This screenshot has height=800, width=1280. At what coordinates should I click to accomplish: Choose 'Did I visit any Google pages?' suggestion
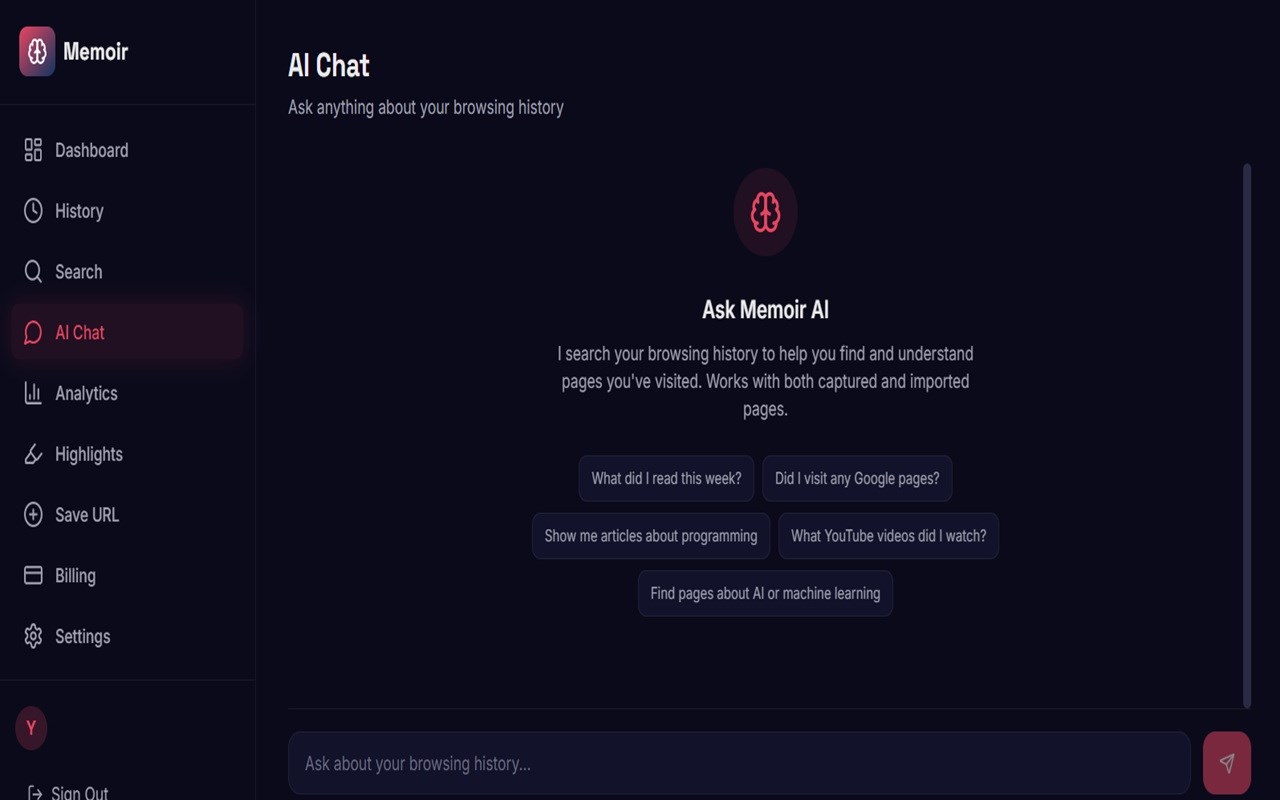tap(857, 479)
